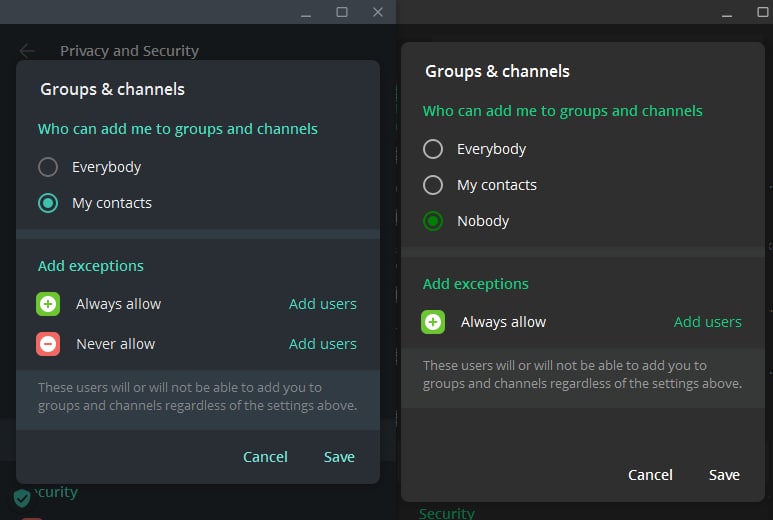
Task: Save settings in the left dialog
Action: pyautogui.click(x=339, y=457)
